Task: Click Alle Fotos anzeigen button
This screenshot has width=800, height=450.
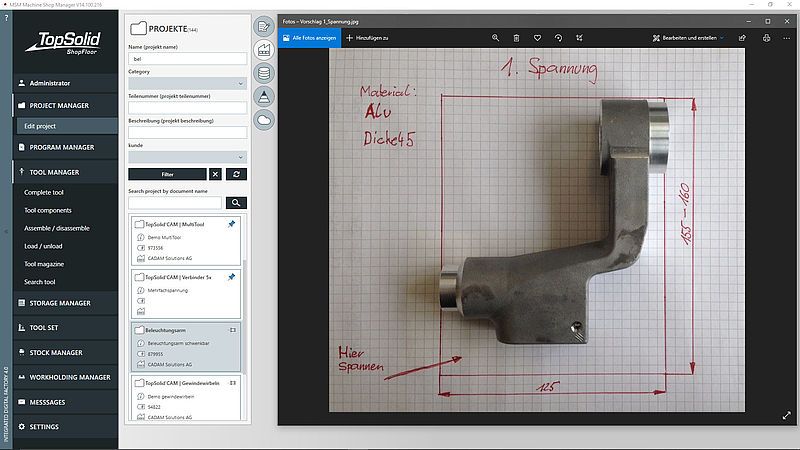Action: [x=310, y=38]
